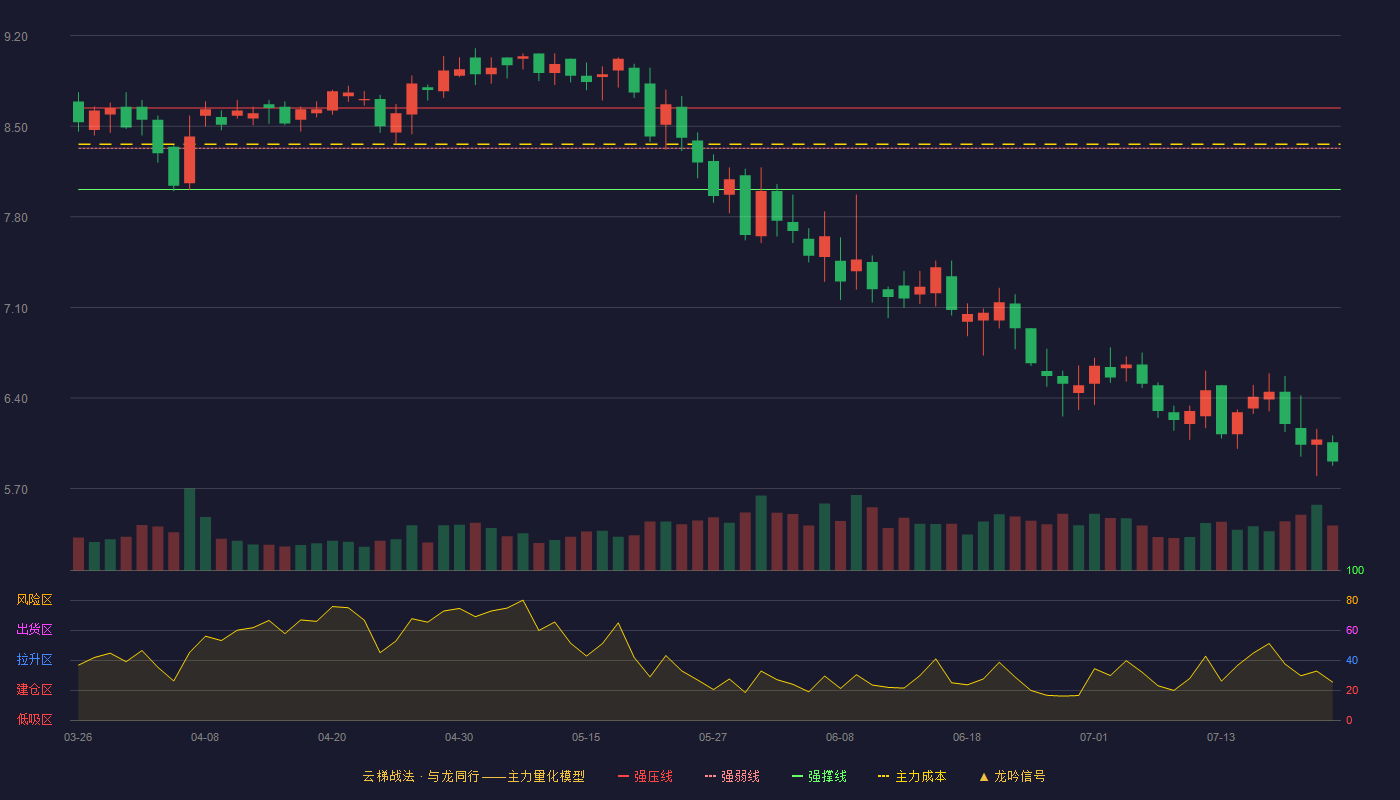Select the 风险区 zone label
The image size is (1400, 800).
pos(34,600)
